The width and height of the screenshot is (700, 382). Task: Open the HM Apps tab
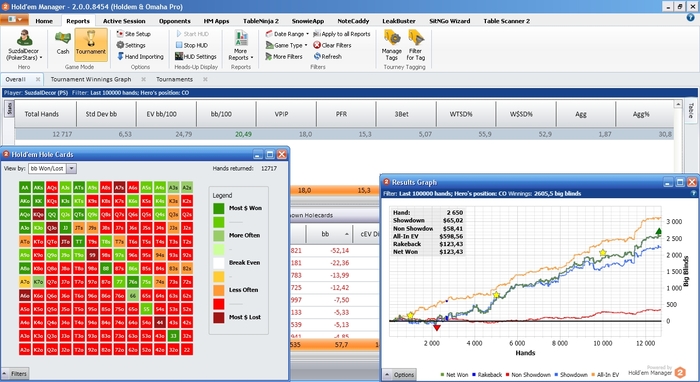pyautogui.click(x=217, y=21)
